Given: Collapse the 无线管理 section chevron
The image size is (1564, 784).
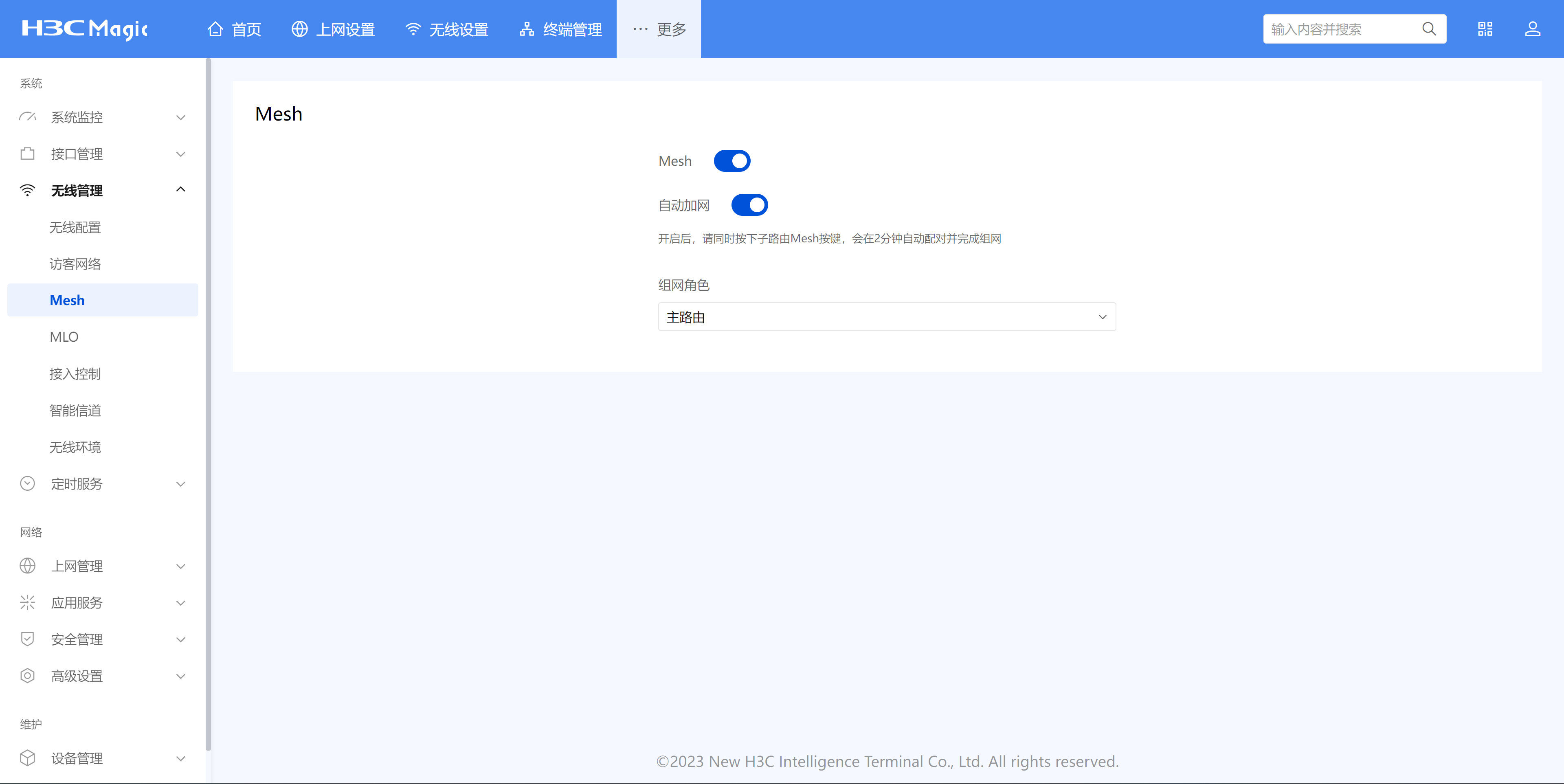Looking at the screenshot, I should [180, 190].
